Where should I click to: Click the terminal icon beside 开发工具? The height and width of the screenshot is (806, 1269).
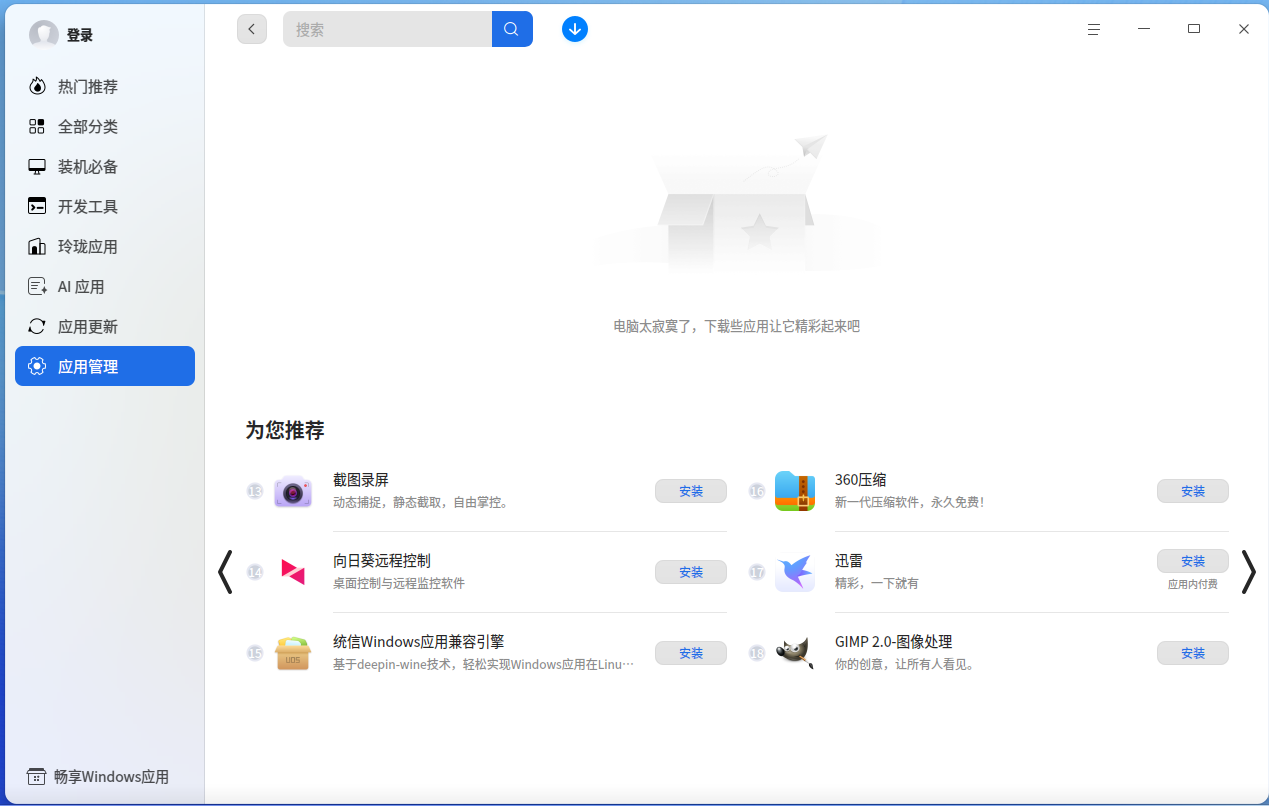click(37, 207)
